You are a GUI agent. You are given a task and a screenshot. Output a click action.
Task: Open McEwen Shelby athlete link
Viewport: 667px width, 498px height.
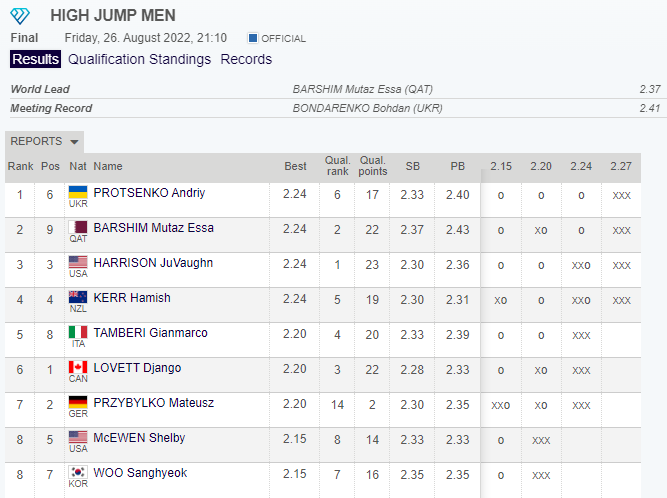[139, 438]
